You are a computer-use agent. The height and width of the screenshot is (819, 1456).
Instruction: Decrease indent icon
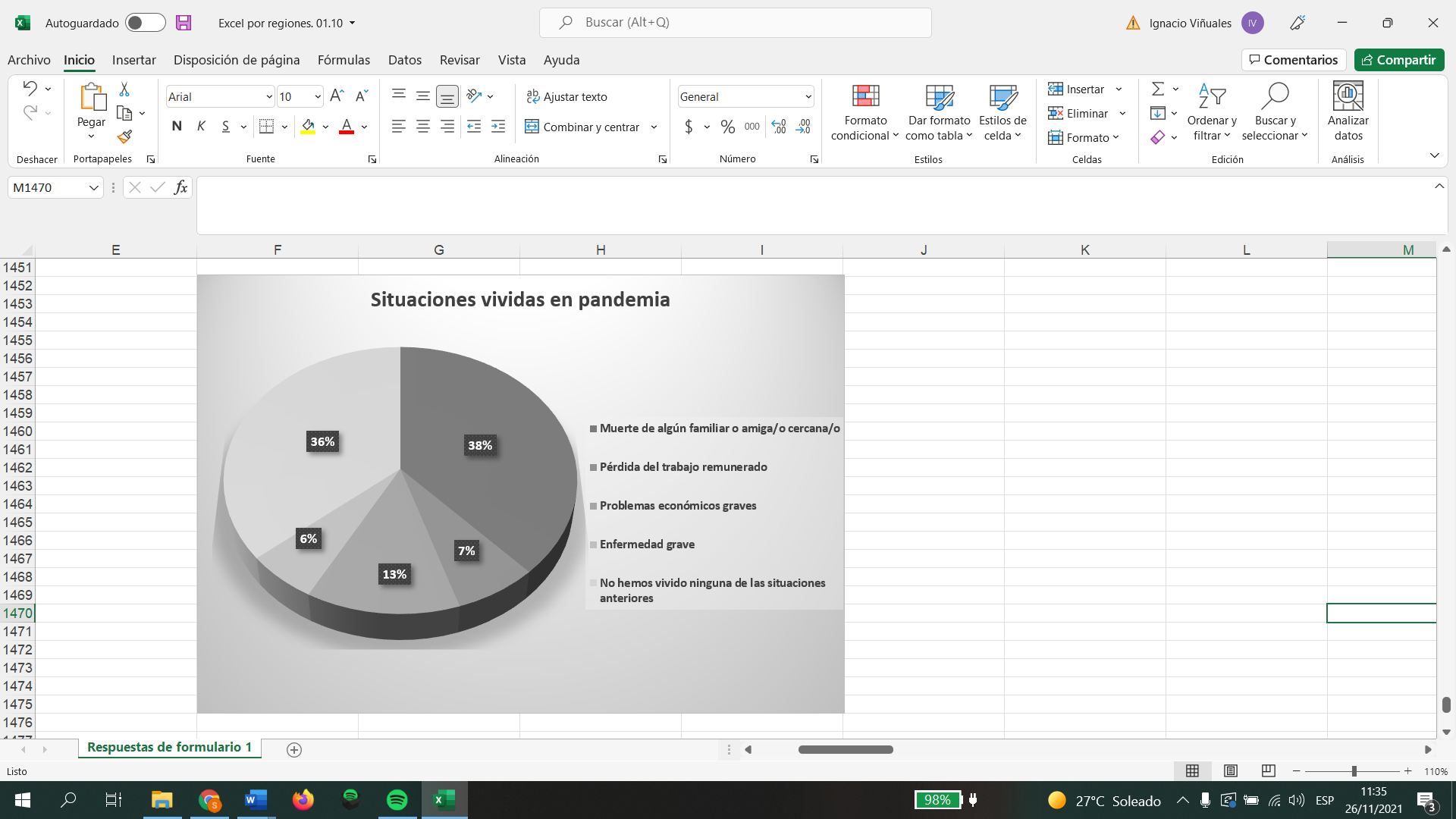point(474,127)
